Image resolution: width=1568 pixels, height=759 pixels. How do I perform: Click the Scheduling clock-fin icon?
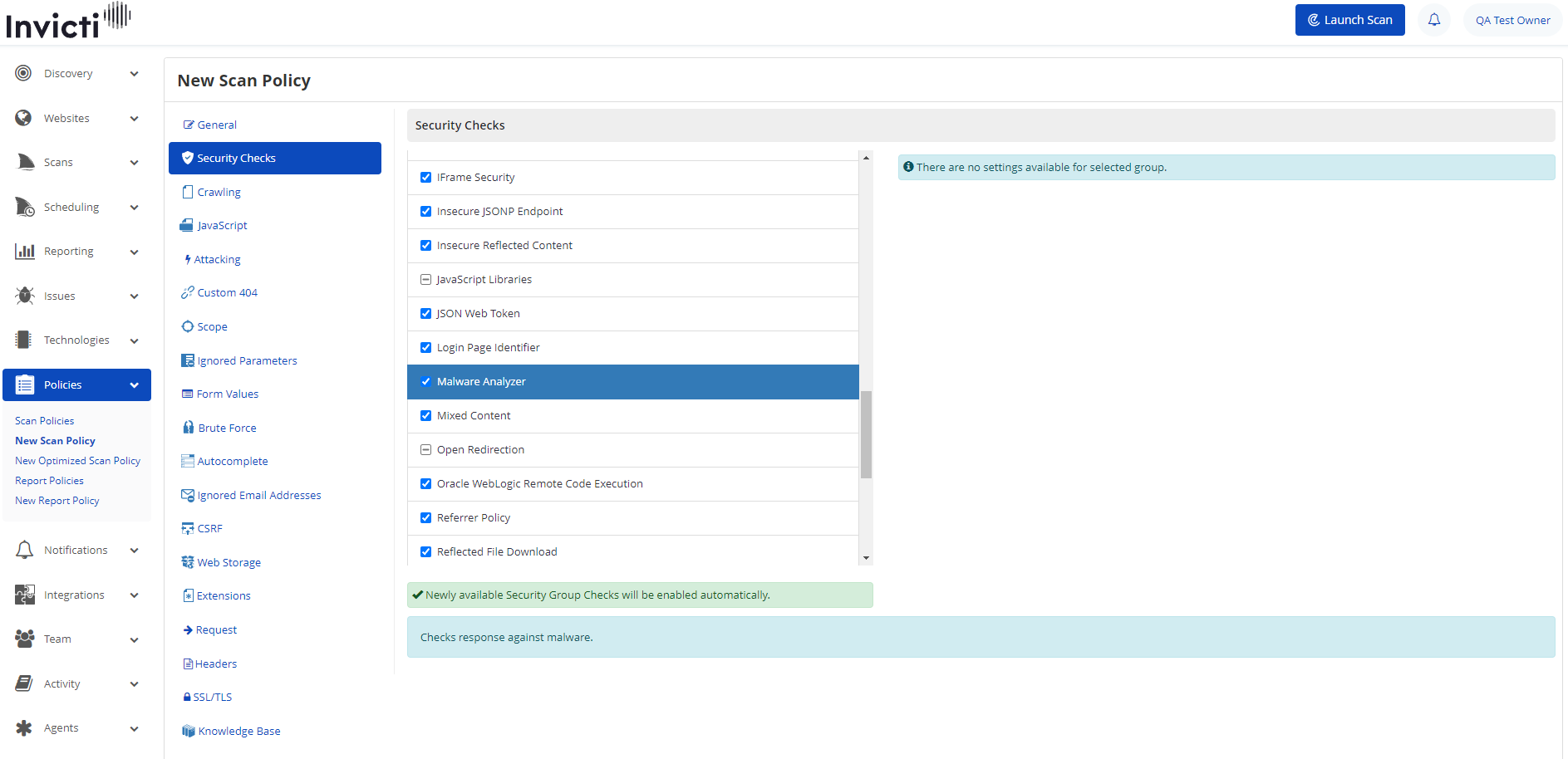coord(25,207)
